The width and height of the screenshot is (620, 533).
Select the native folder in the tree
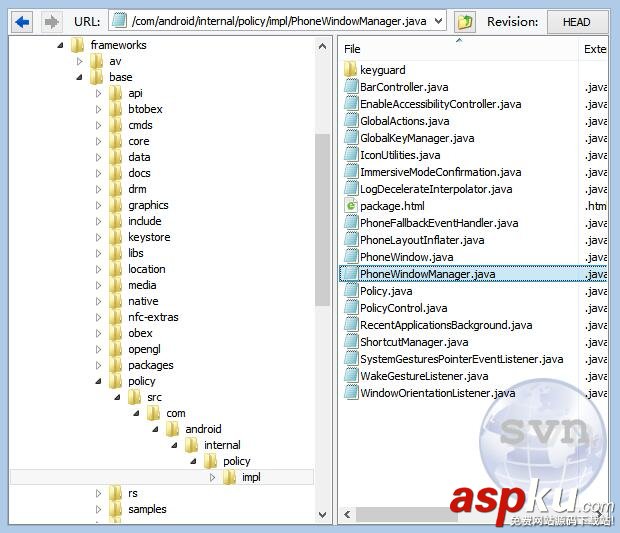pyautogui.click(x=143, y=301)
